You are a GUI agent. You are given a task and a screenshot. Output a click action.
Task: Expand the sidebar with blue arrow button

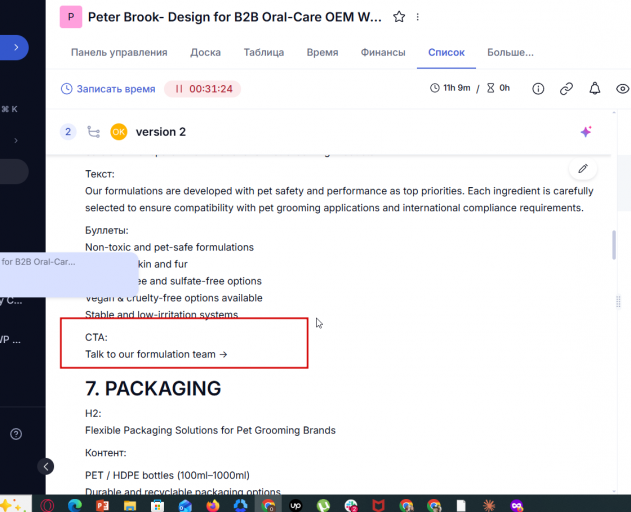(14, 47)
